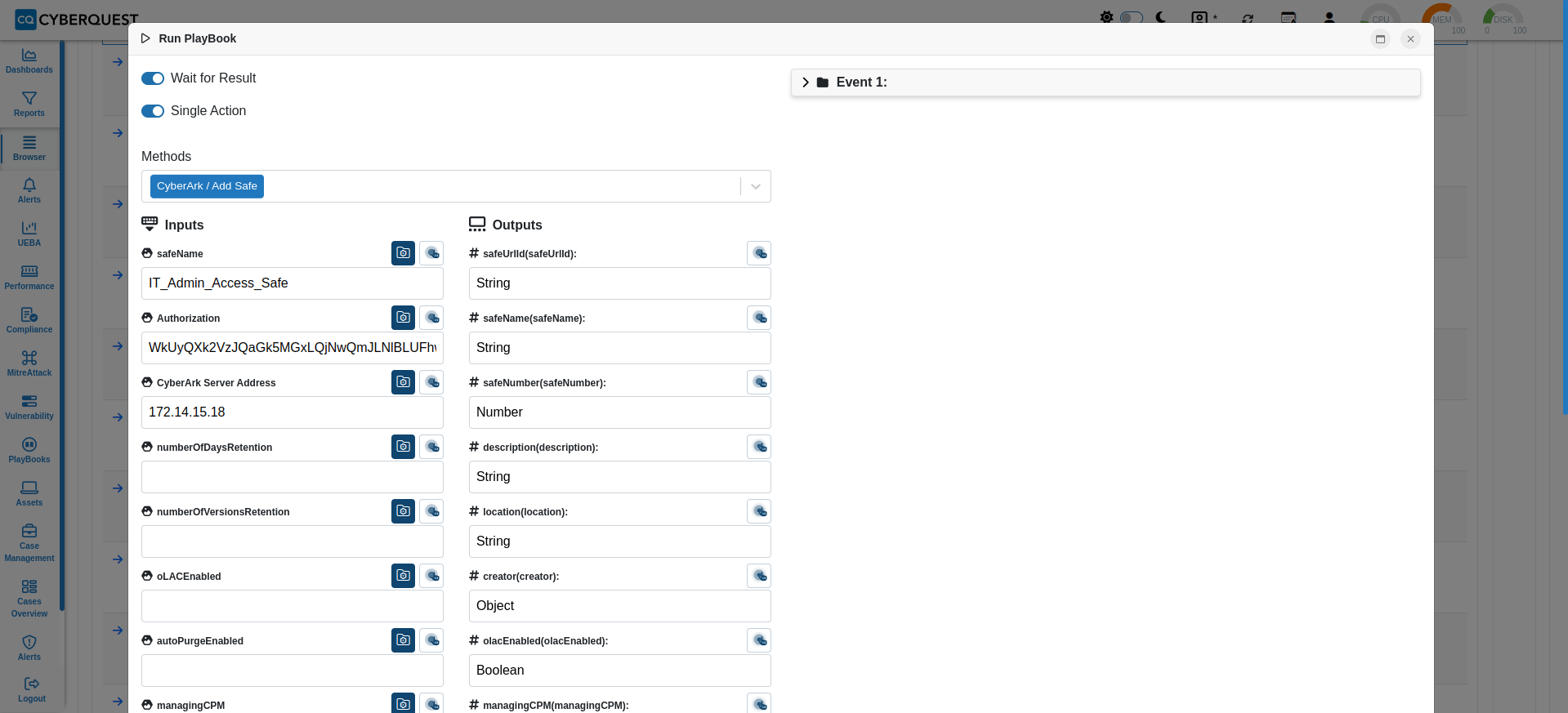Open the Performance sidebar section
This screenshot has height=713, width=1568.
pyautogui.click(x=29, y=278)
